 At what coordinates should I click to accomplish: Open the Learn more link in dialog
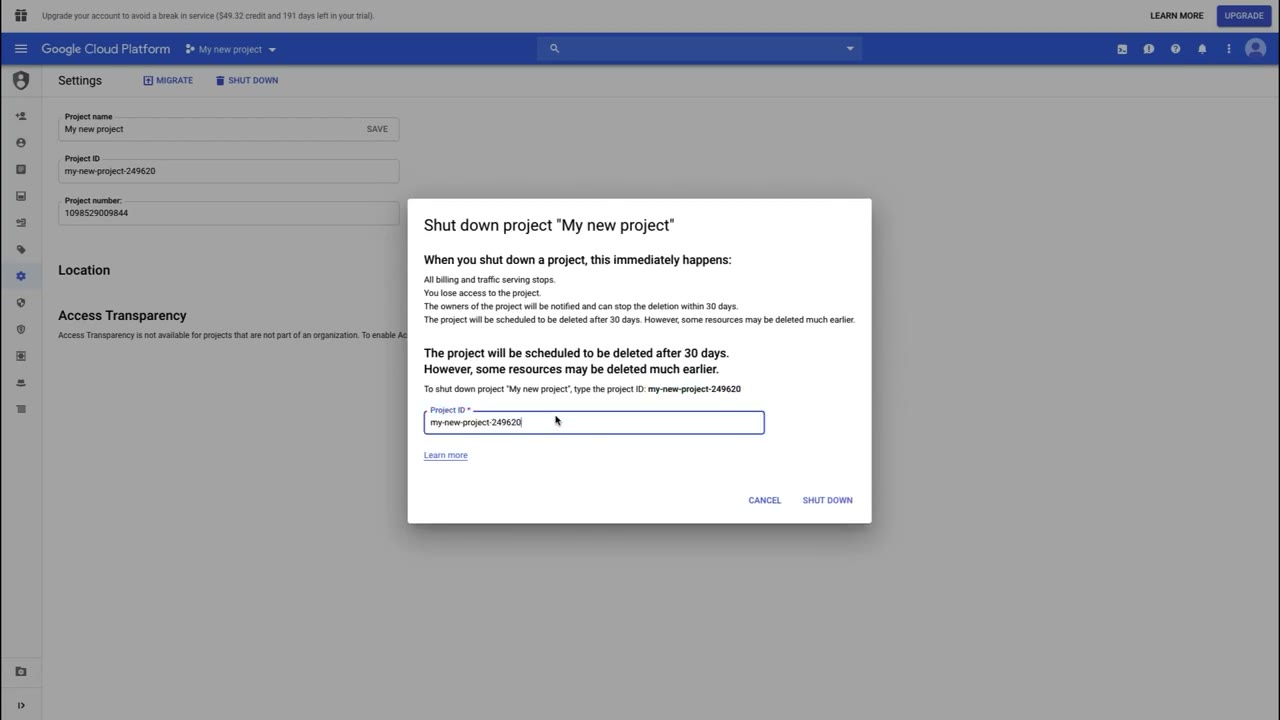click(446, 455)
